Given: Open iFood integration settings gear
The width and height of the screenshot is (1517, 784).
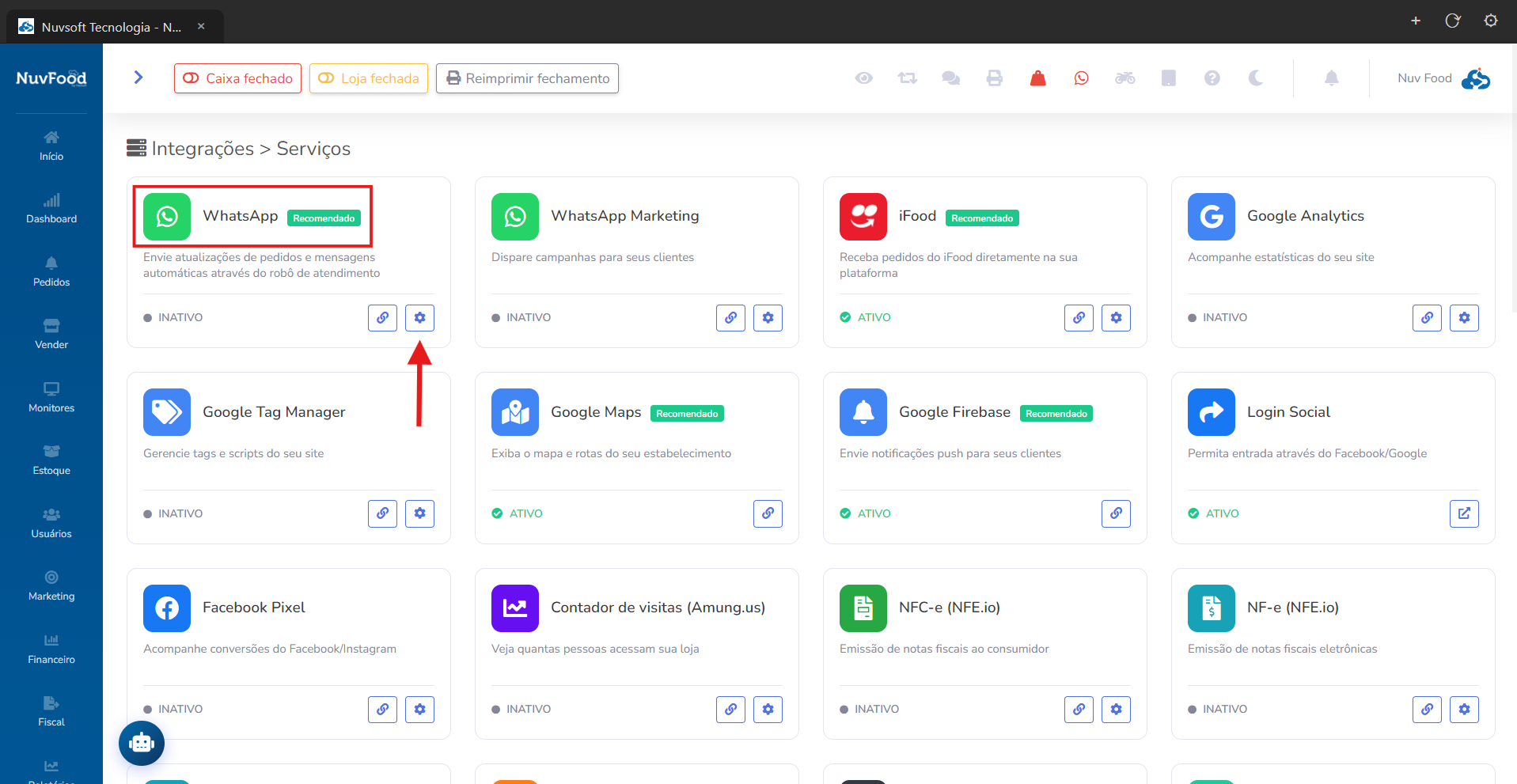Looking at the screenshot, I should 1116,318.
